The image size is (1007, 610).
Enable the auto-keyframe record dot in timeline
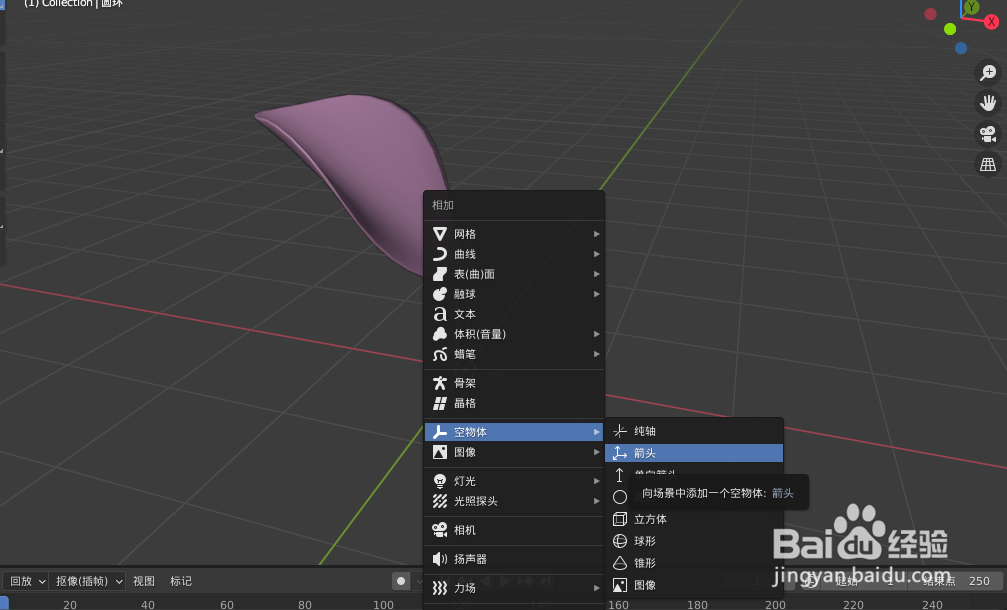[399, 581]
